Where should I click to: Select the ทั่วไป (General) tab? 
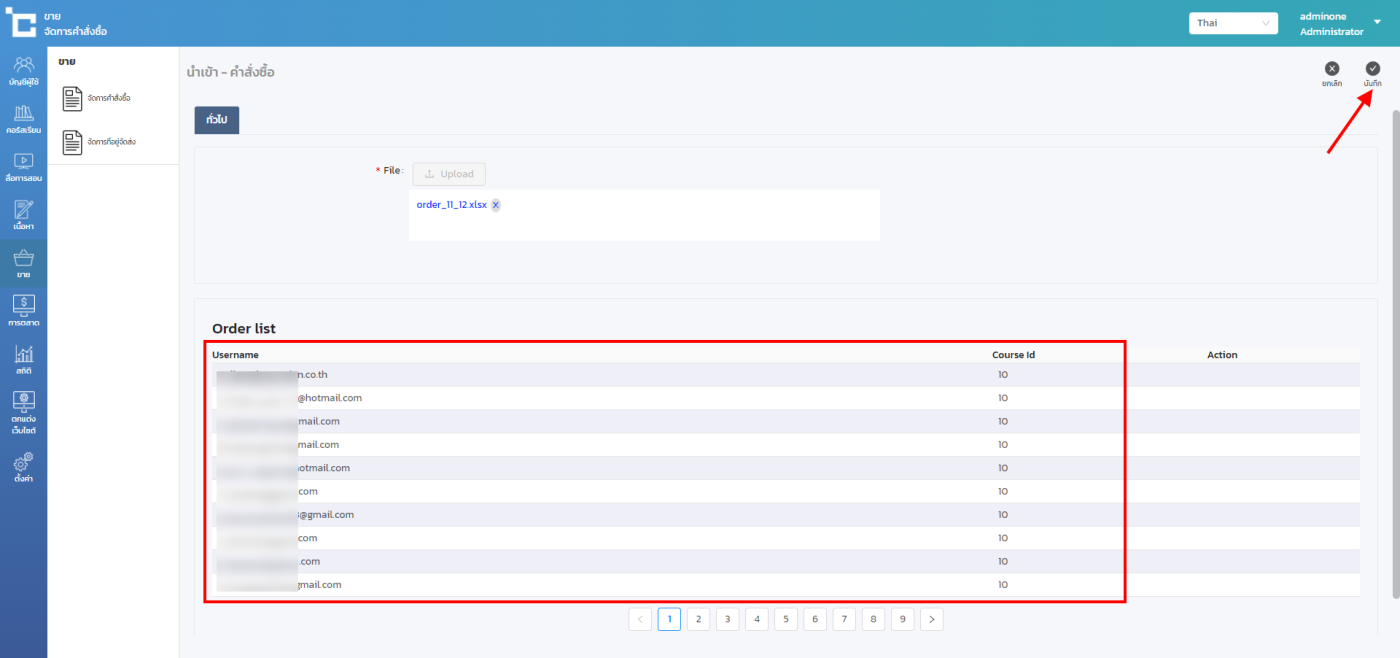coord(216,120)
